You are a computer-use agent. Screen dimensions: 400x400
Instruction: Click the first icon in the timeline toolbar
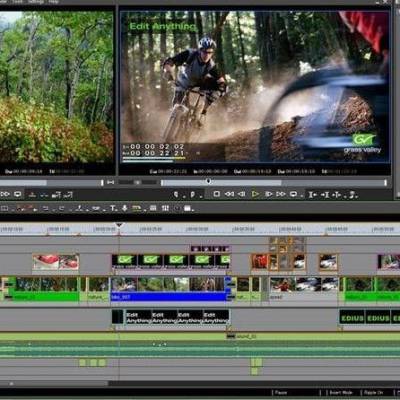pyautogui.click(x=5, y=209)
